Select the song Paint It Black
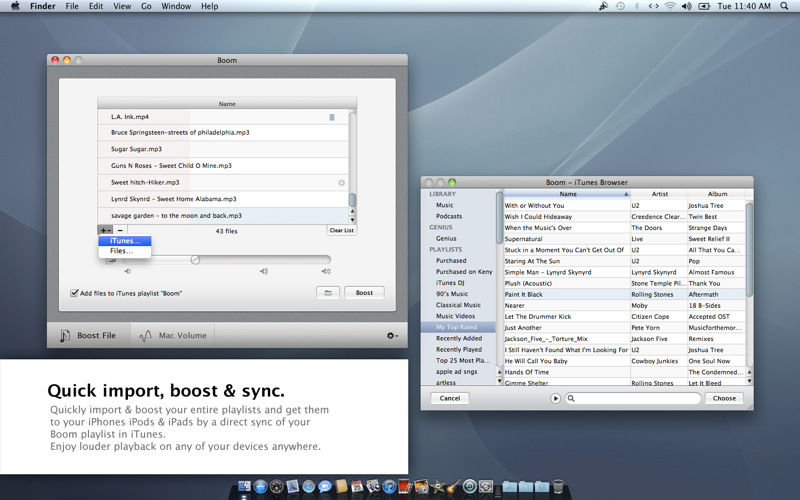Screen dimensions: 800x500 523,294
